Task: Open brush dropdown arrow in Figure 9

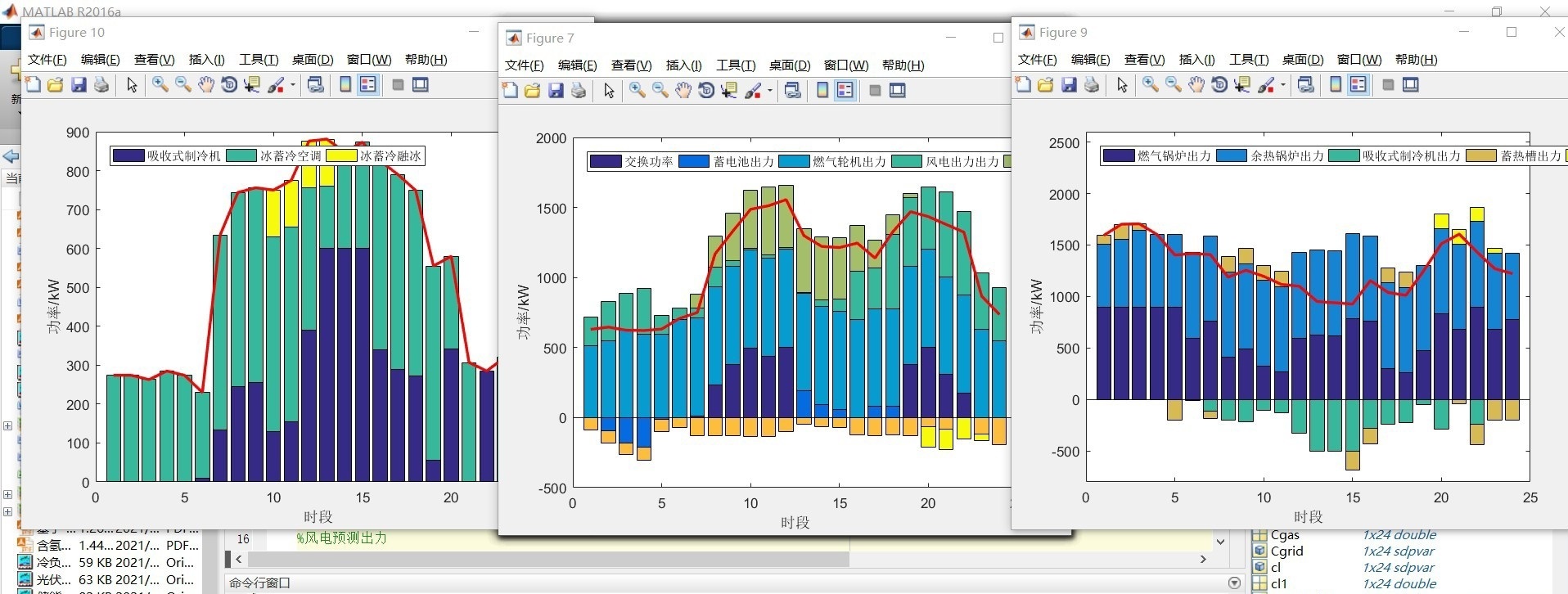Action: pyautogui.click(x=1282, y=84)
